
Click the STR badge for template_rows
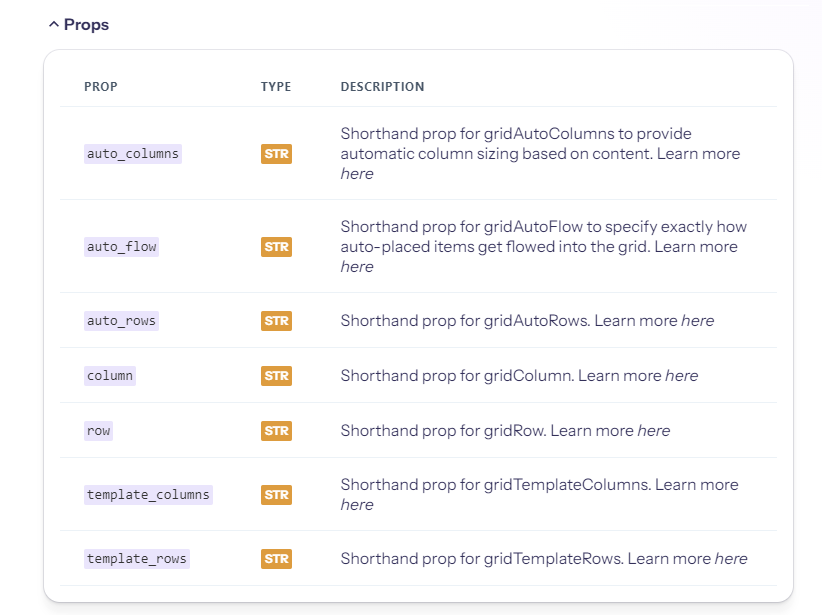pyautogui.click(x=276, y=559)
